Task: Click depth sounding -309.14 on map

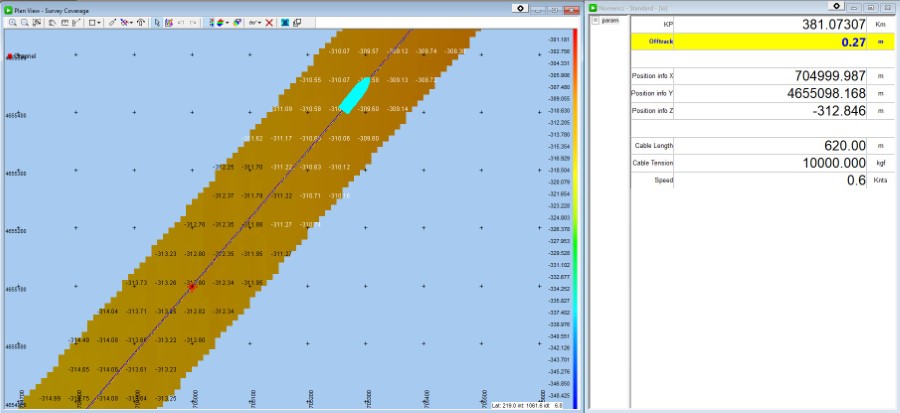Action: coord(397,109)
